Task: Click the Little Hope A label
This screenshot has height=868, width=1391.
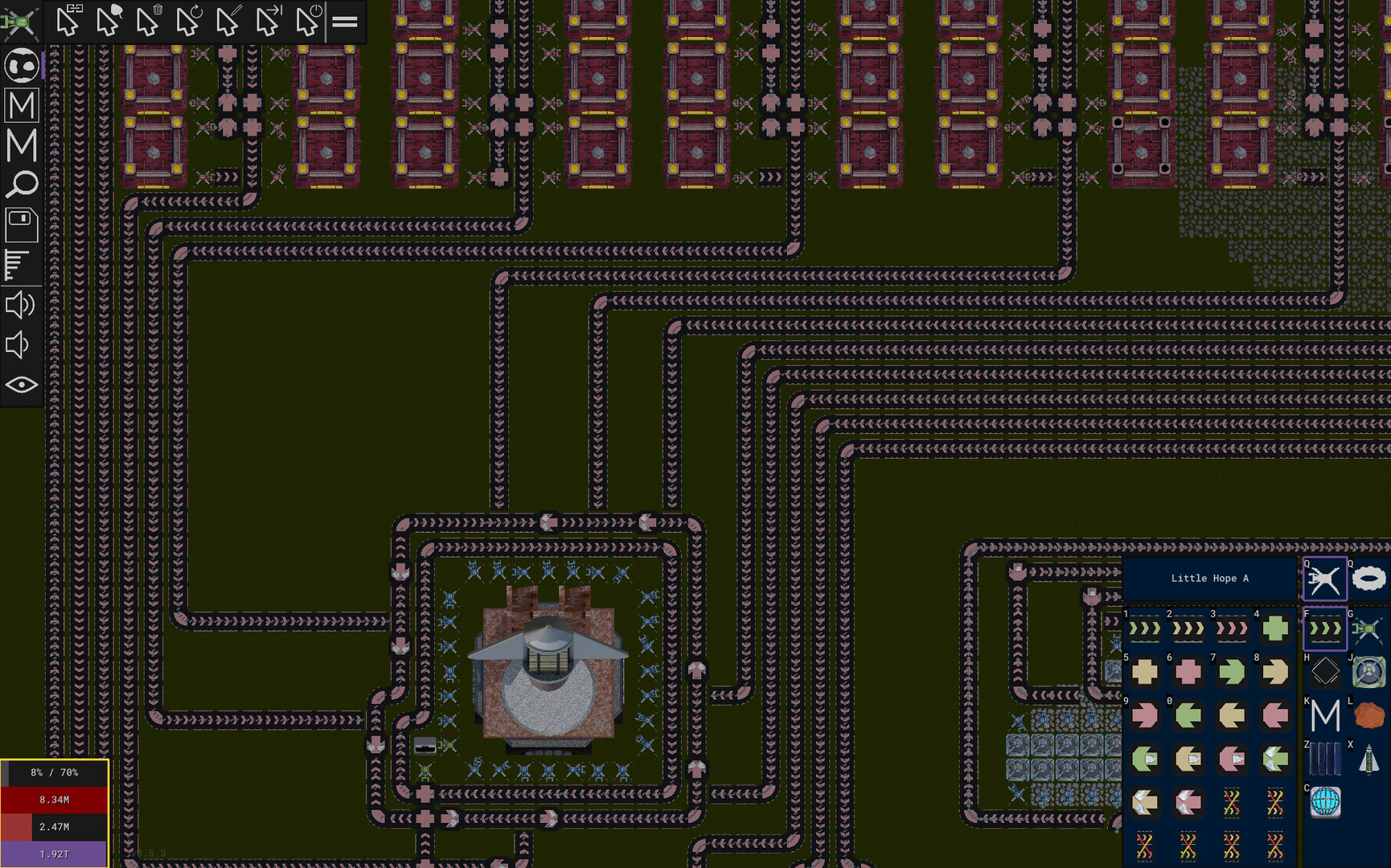Action: coord(1209,578)
